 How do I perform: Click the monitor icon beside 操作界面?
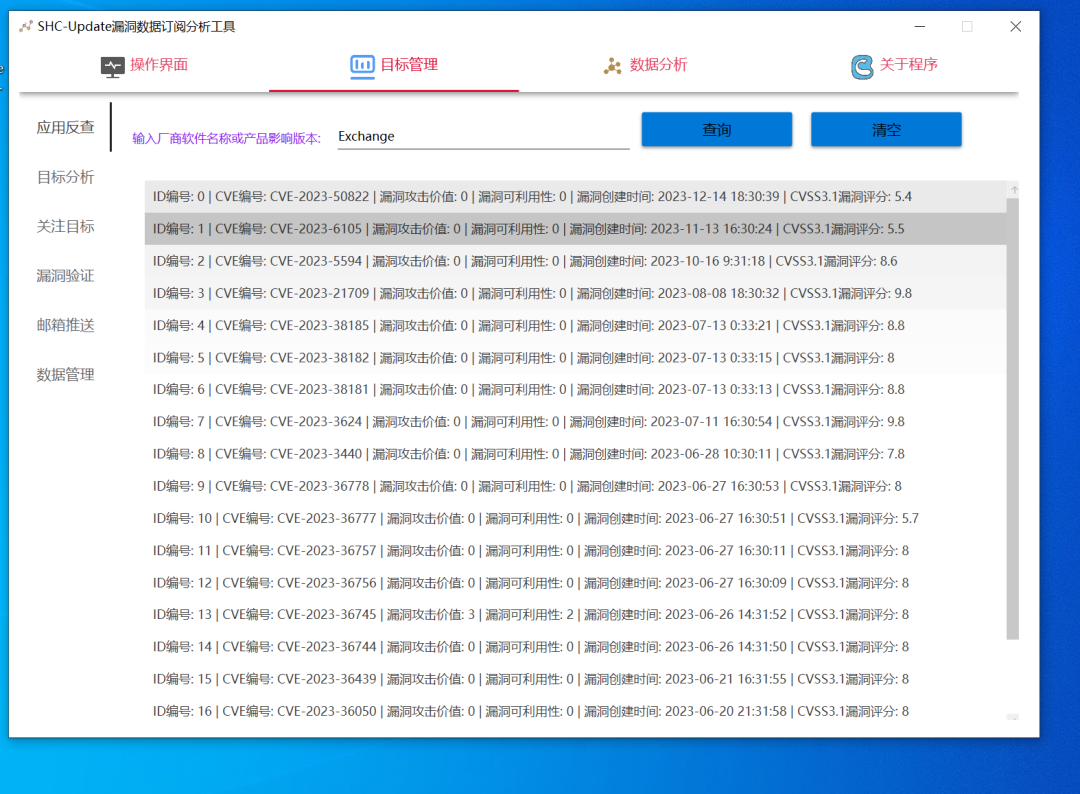click(112, 66)
